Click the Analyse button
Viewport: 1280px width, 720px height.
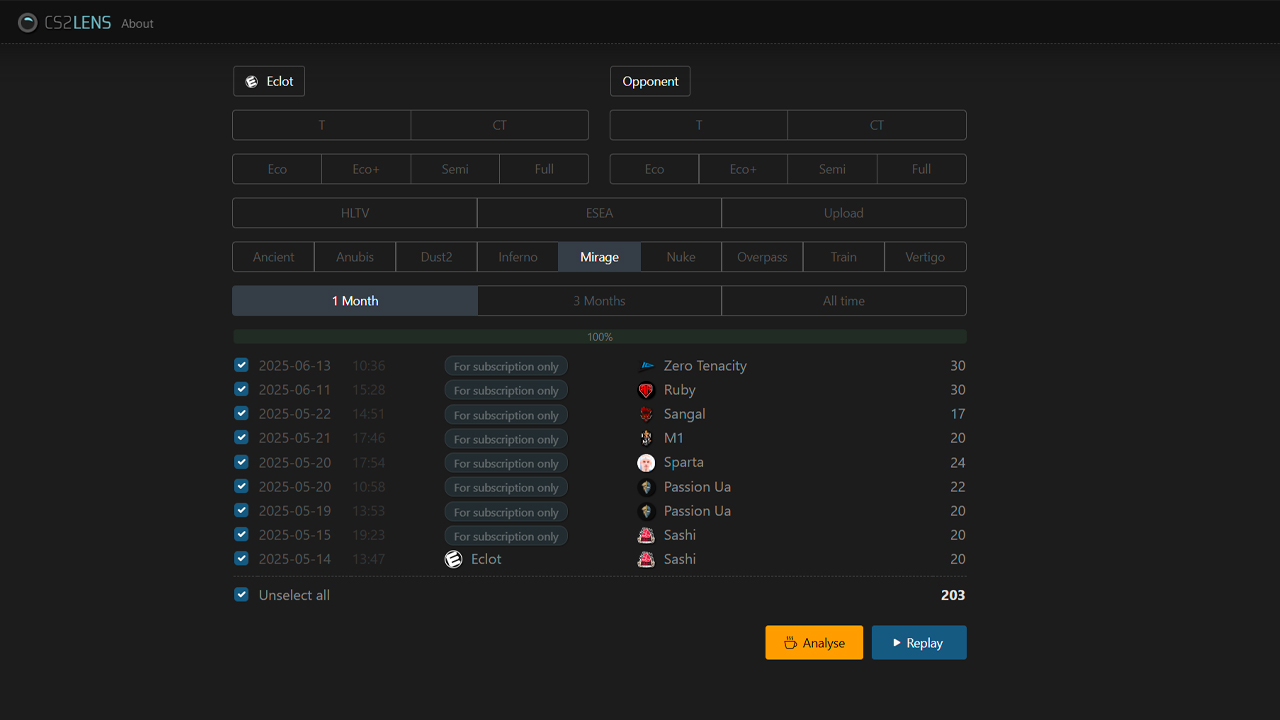click(814, 643)
